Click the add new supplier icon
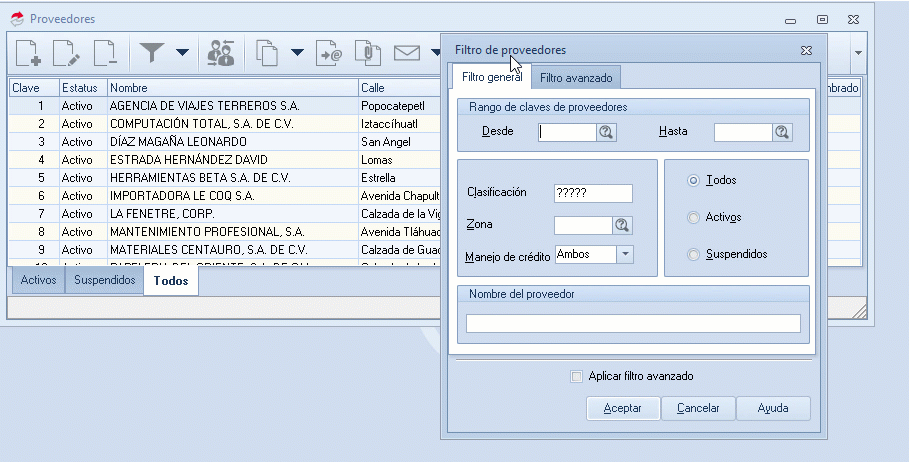This screenshot has height=462, width=910. [x=28, y=53]
